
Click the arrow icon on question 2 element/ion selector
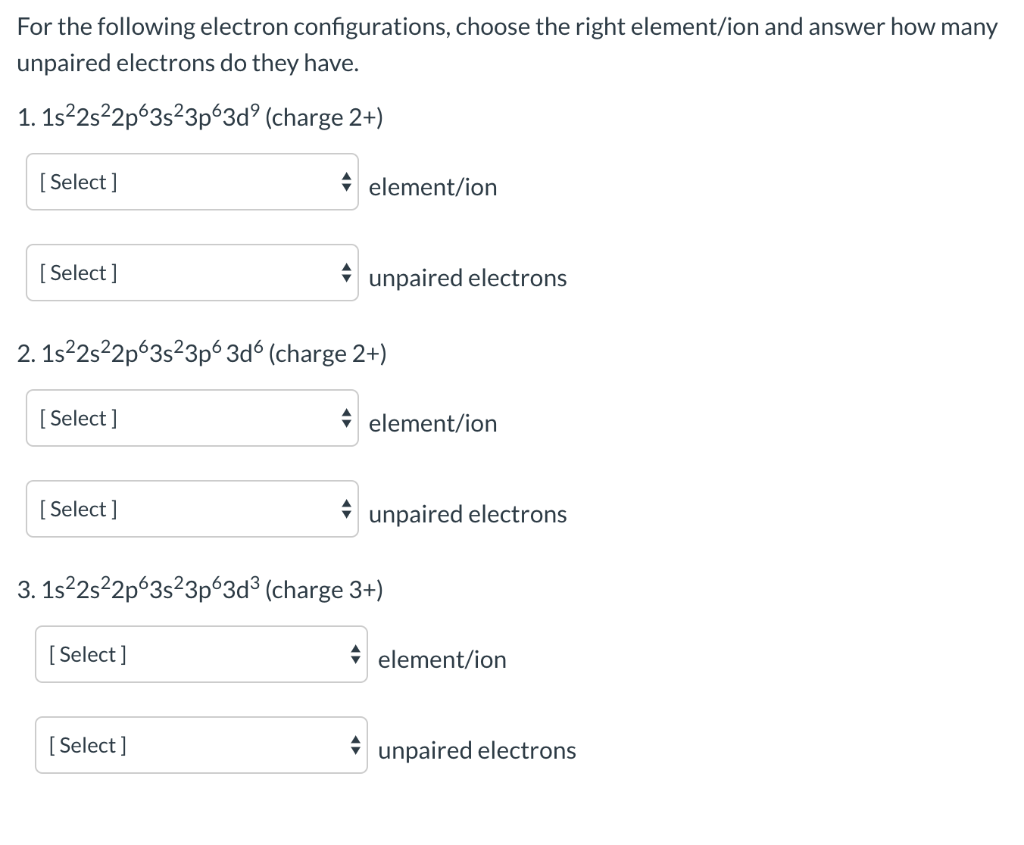[346, 418]
